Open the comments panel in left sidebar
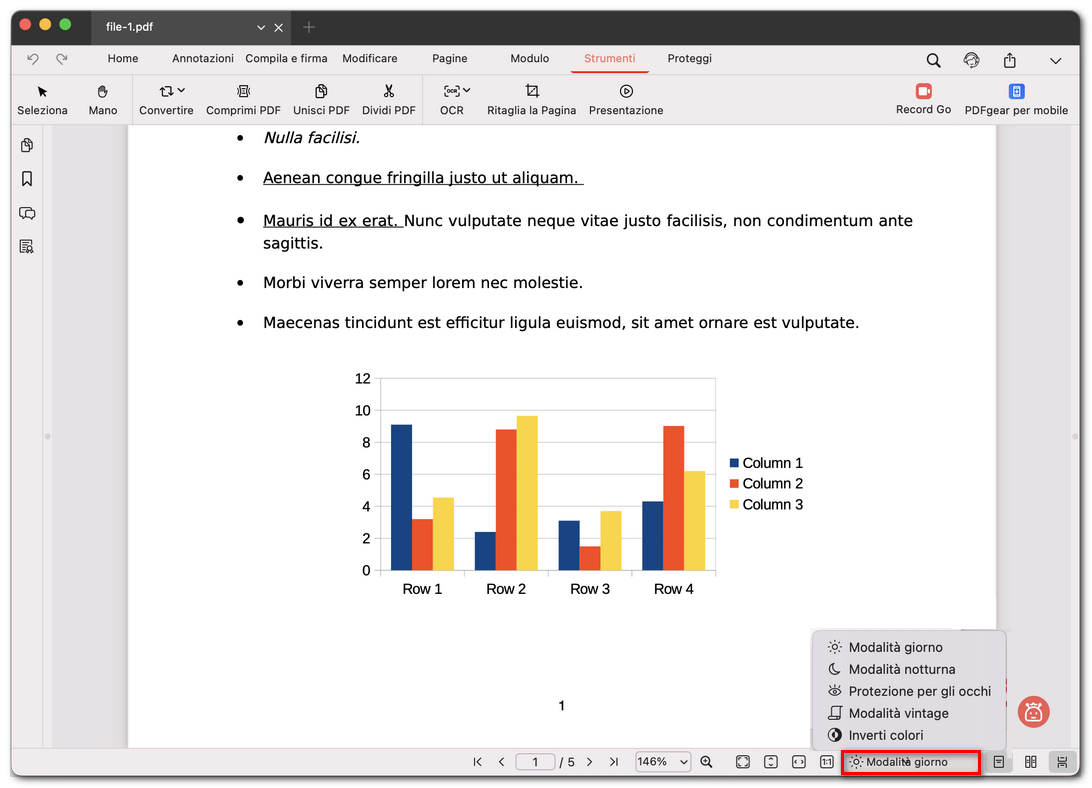This screenshot has width=1092, height=788. [x=27, y=213]
